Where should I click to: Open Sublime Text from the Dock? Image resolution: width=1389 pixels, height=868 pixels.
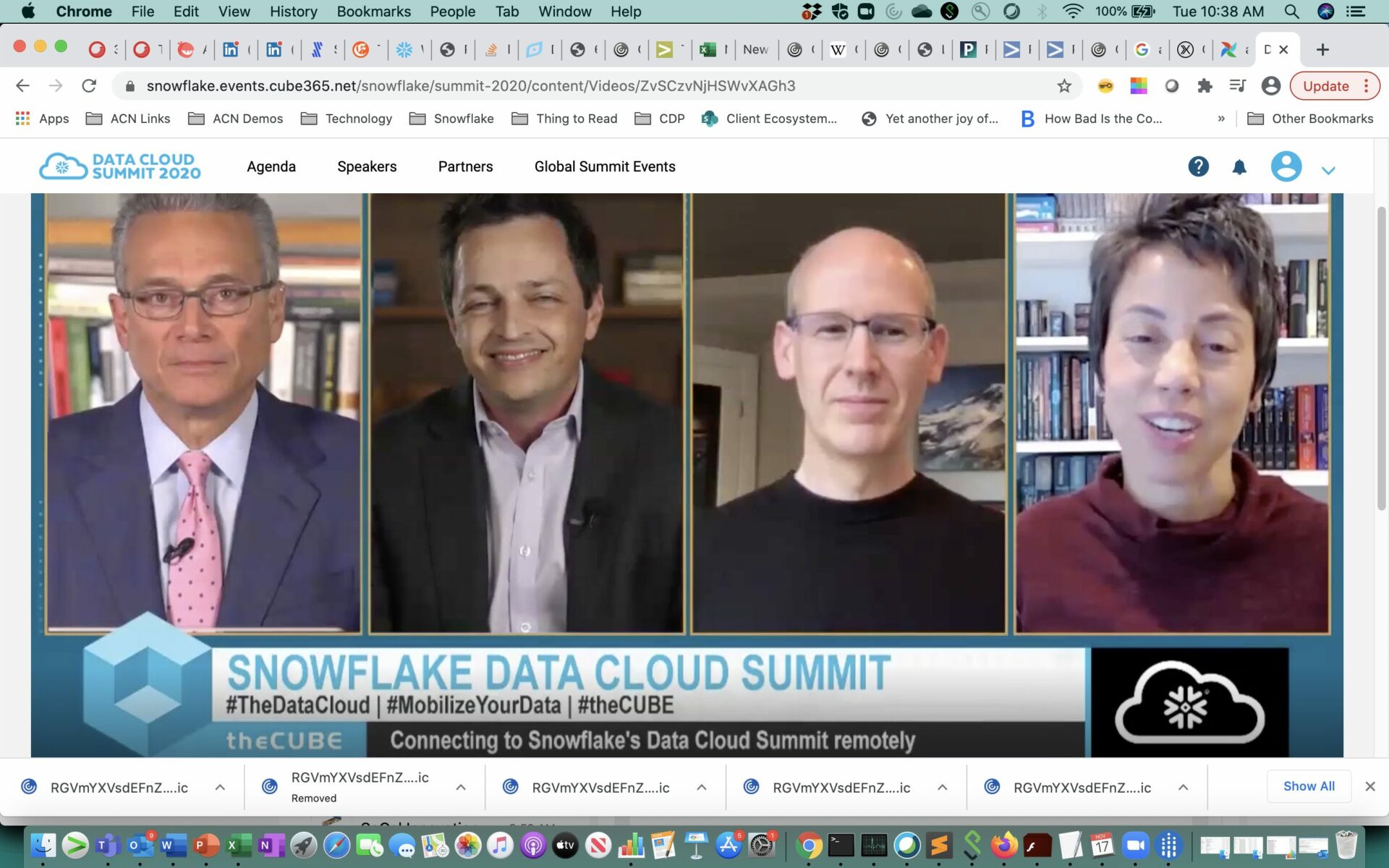(939, 845)
